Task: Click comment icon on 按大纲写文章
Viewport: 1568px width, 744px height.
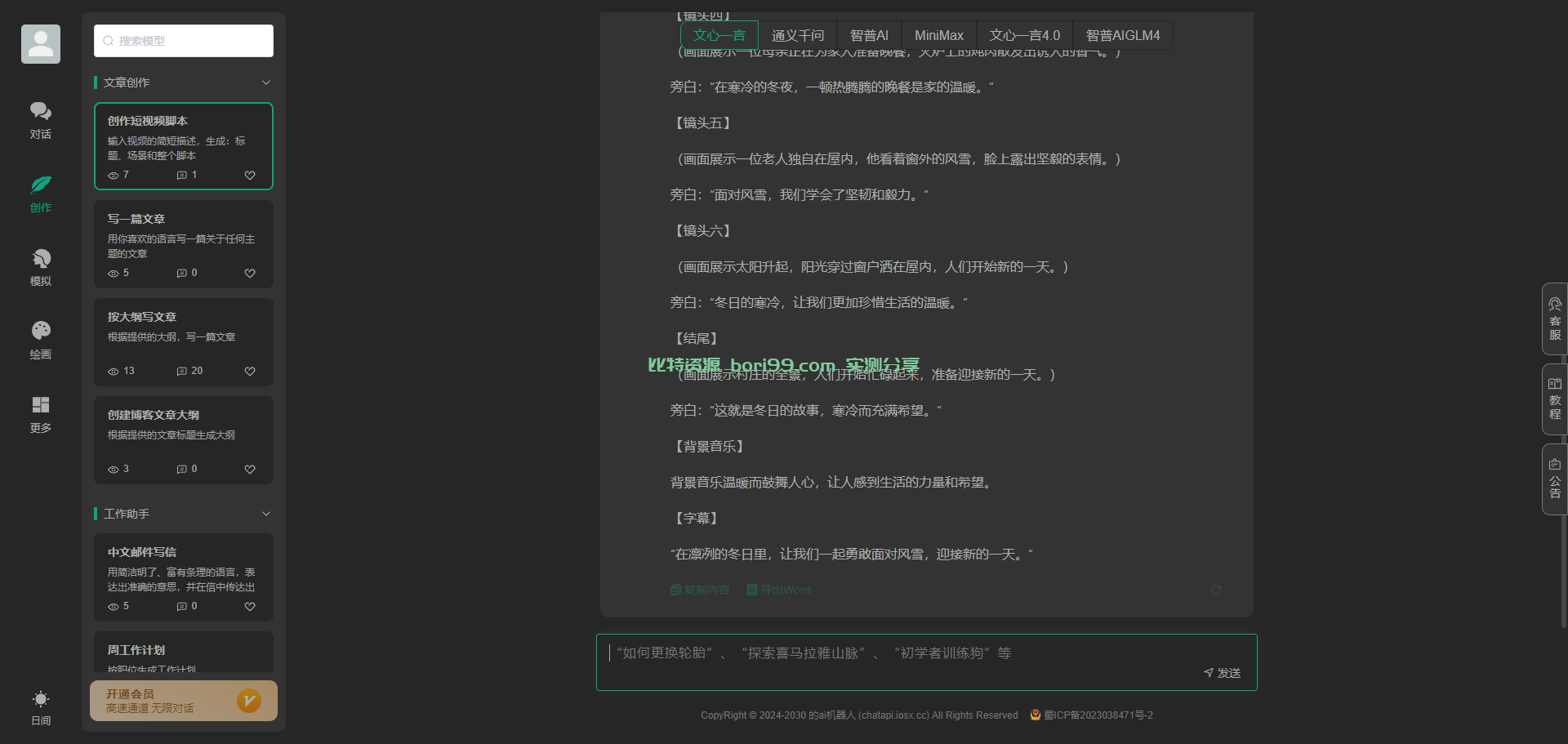Action: point(182,372)
